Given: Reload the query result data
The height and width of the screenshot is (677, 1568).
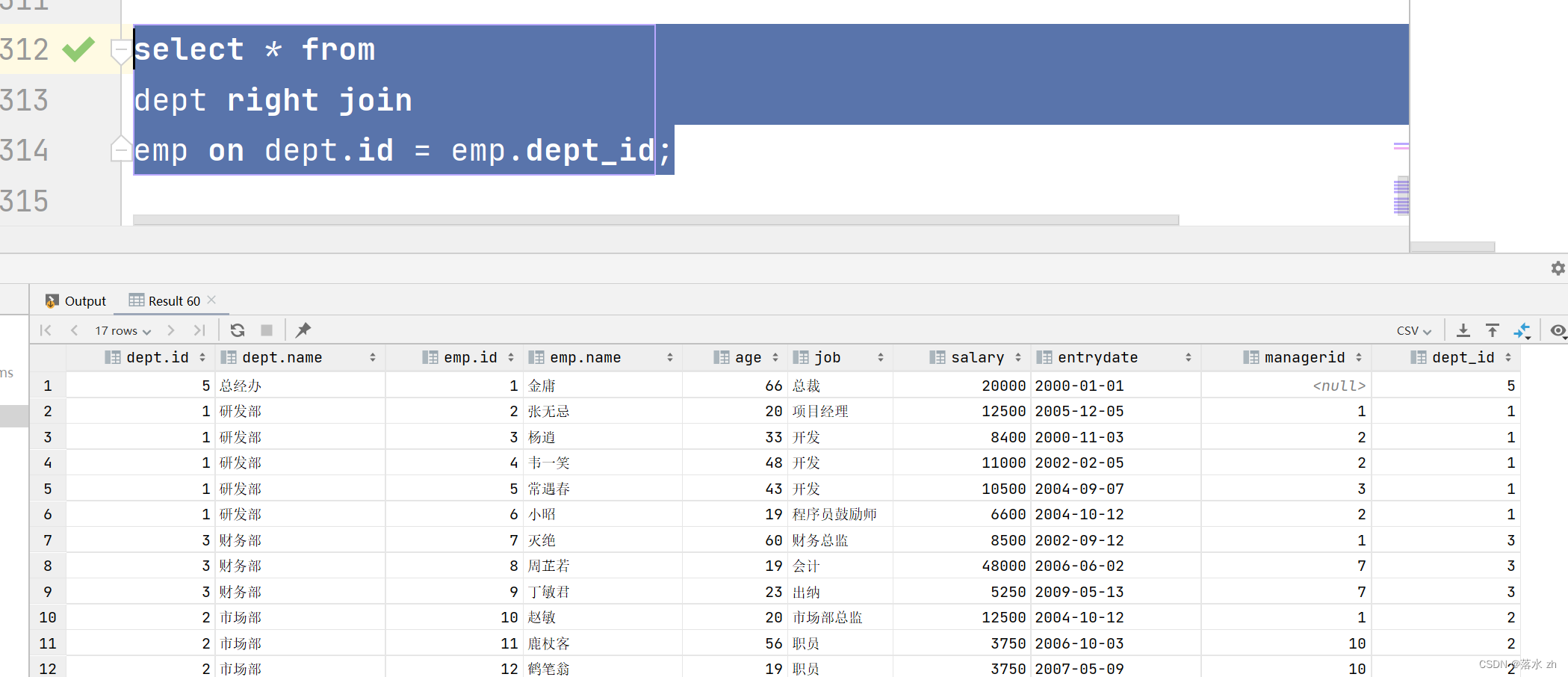Looking at the screenshot, I should (238, 330).
